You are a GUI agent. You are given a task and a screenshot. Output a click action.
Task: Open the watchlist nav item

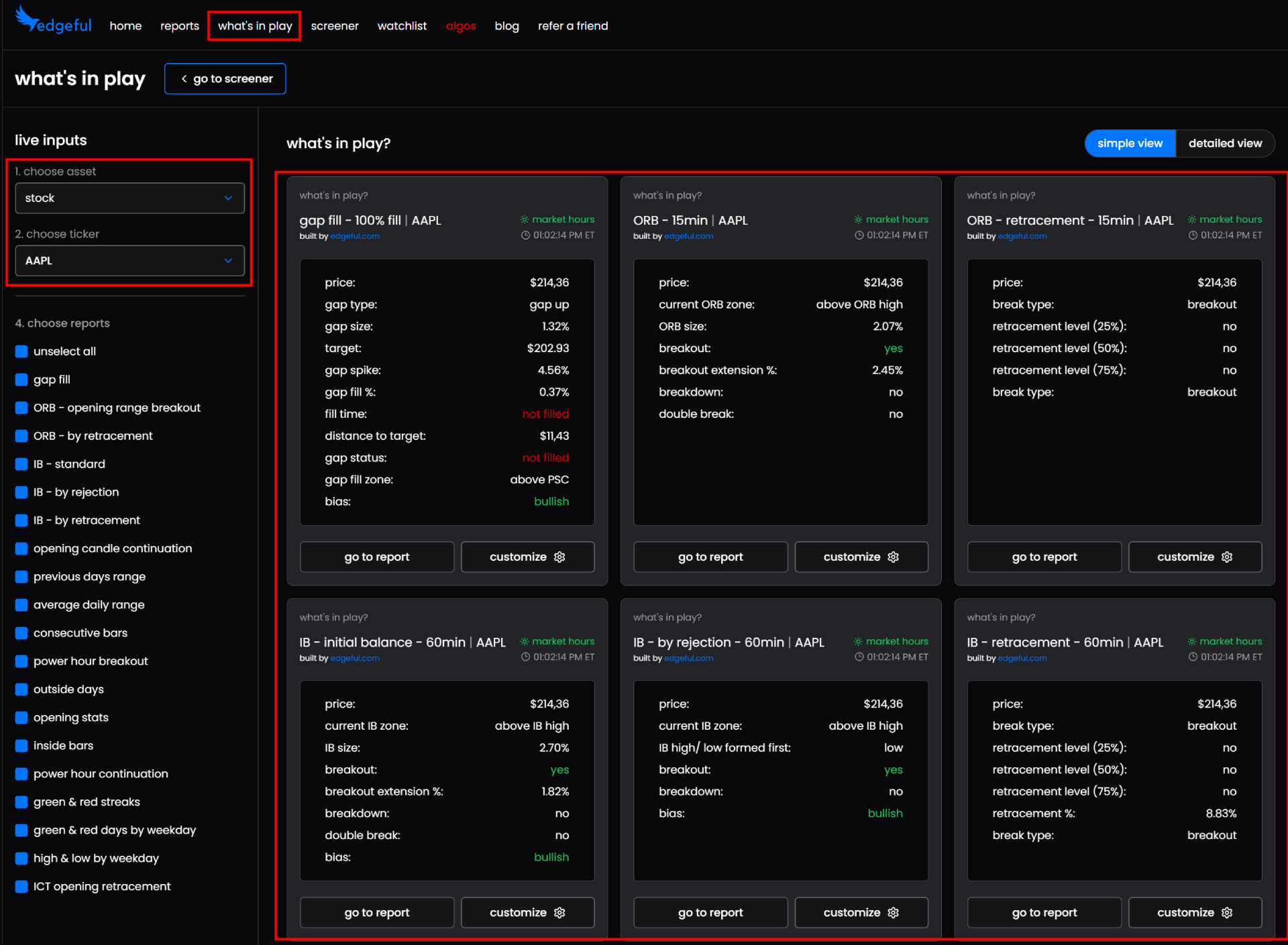coord(402,26)
